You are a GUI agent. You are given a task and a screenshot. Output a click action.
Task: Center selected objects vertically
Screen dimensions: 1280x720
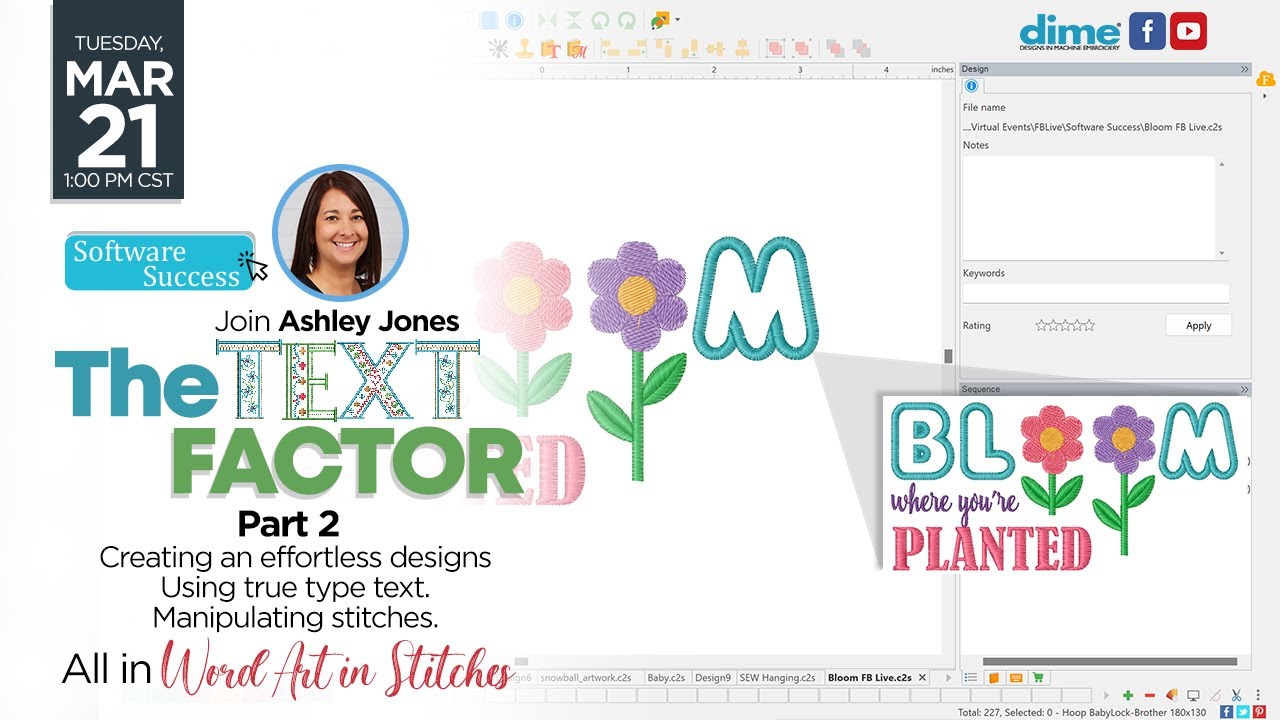[x=742, y=48]
